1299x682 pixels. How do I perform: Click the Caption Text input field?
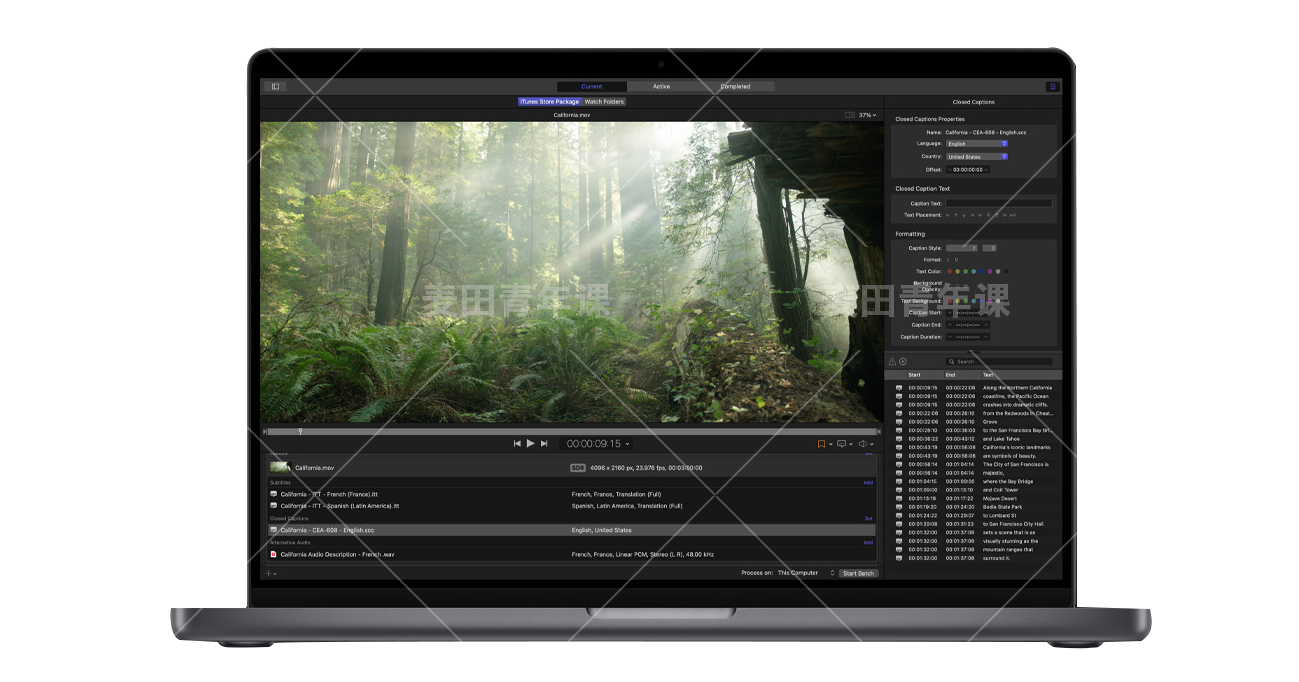(999, 203)
